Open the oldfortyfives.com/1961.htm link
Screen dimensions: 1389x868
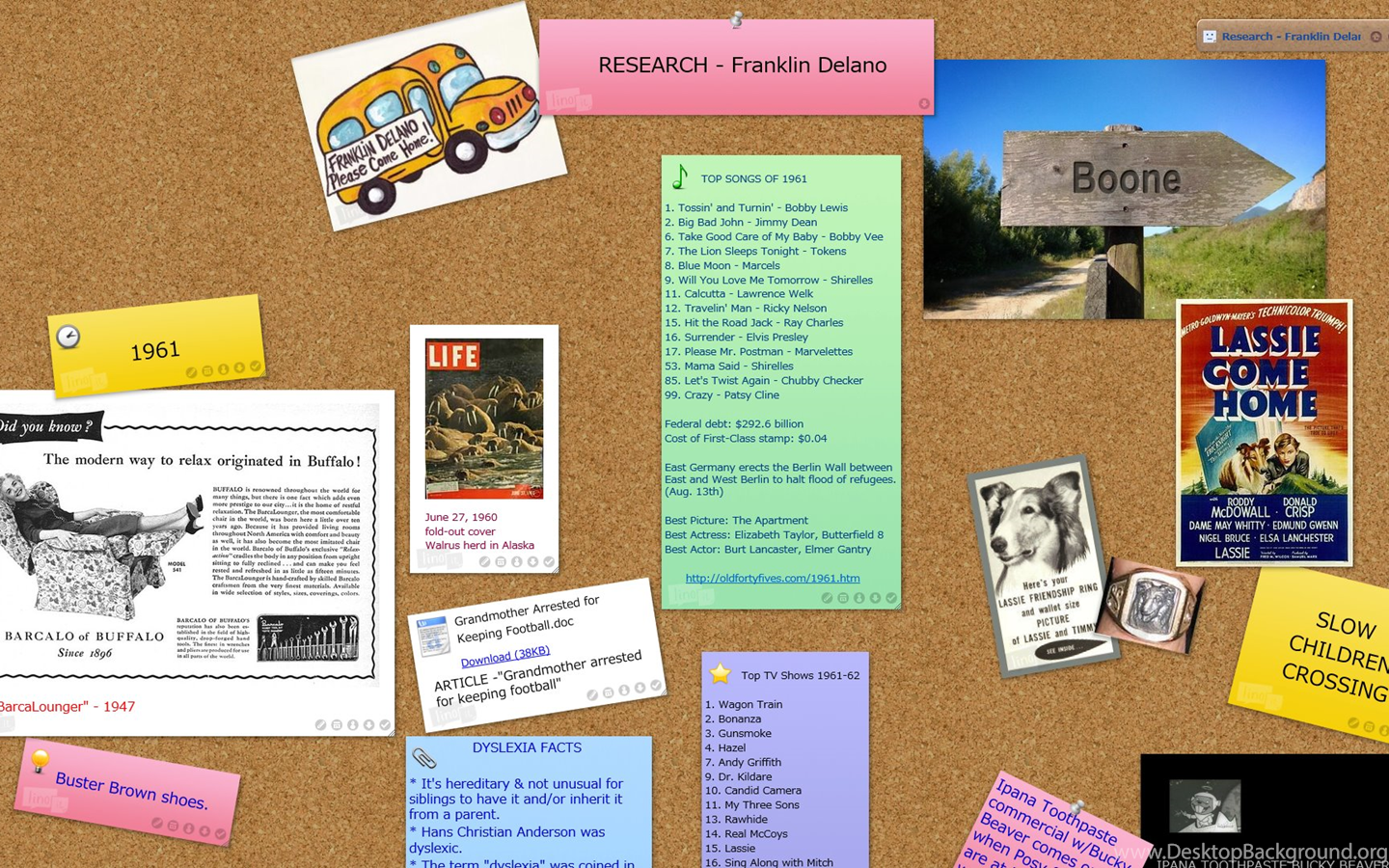pyautogui.click(x=773, y=578)
